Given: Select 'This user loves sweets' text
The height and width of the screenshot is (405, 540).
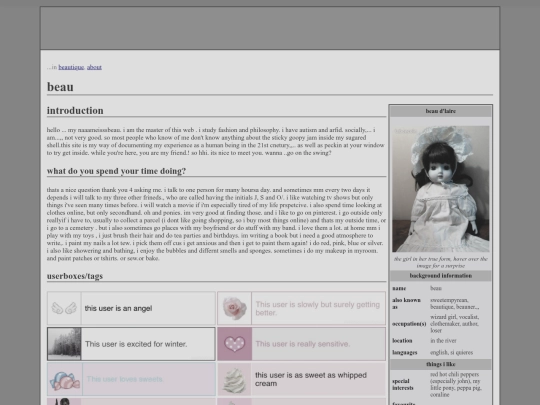Looking at the screenshot, I should pyautogui.click(x=125, y=379).
